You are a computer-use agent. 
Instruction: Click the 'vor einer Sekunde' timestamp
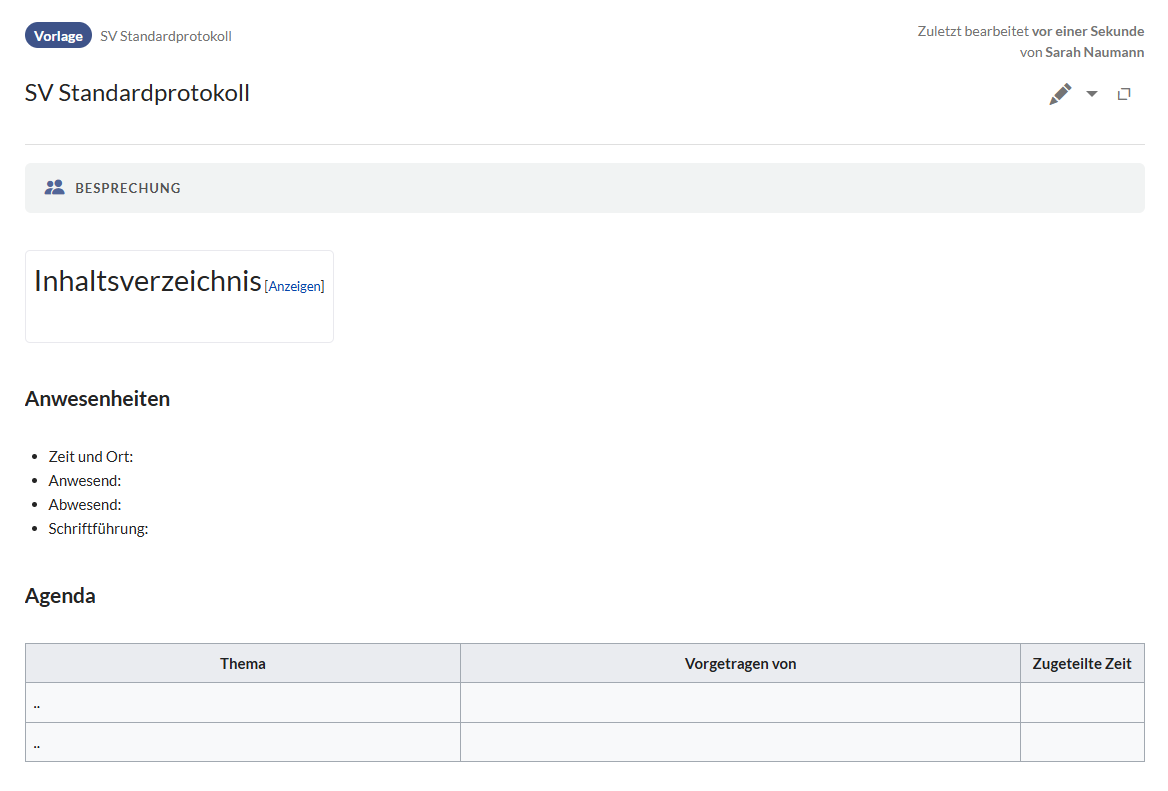click(1087, 31)
